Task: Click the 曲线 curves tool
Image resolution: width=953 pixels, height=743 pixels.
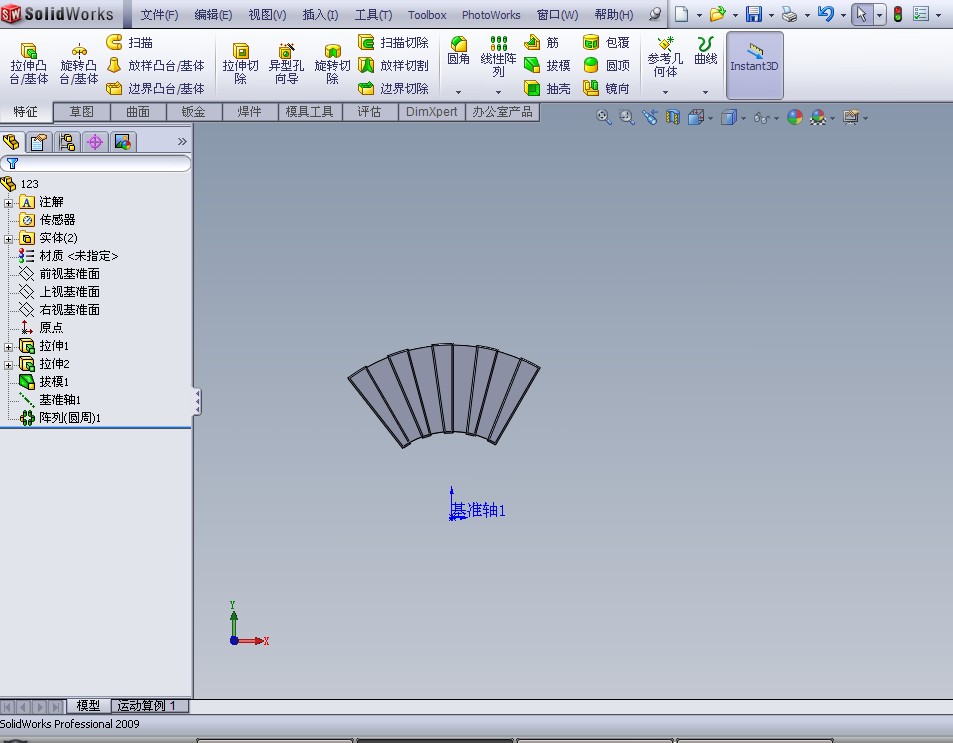Action: coord(706,51)
